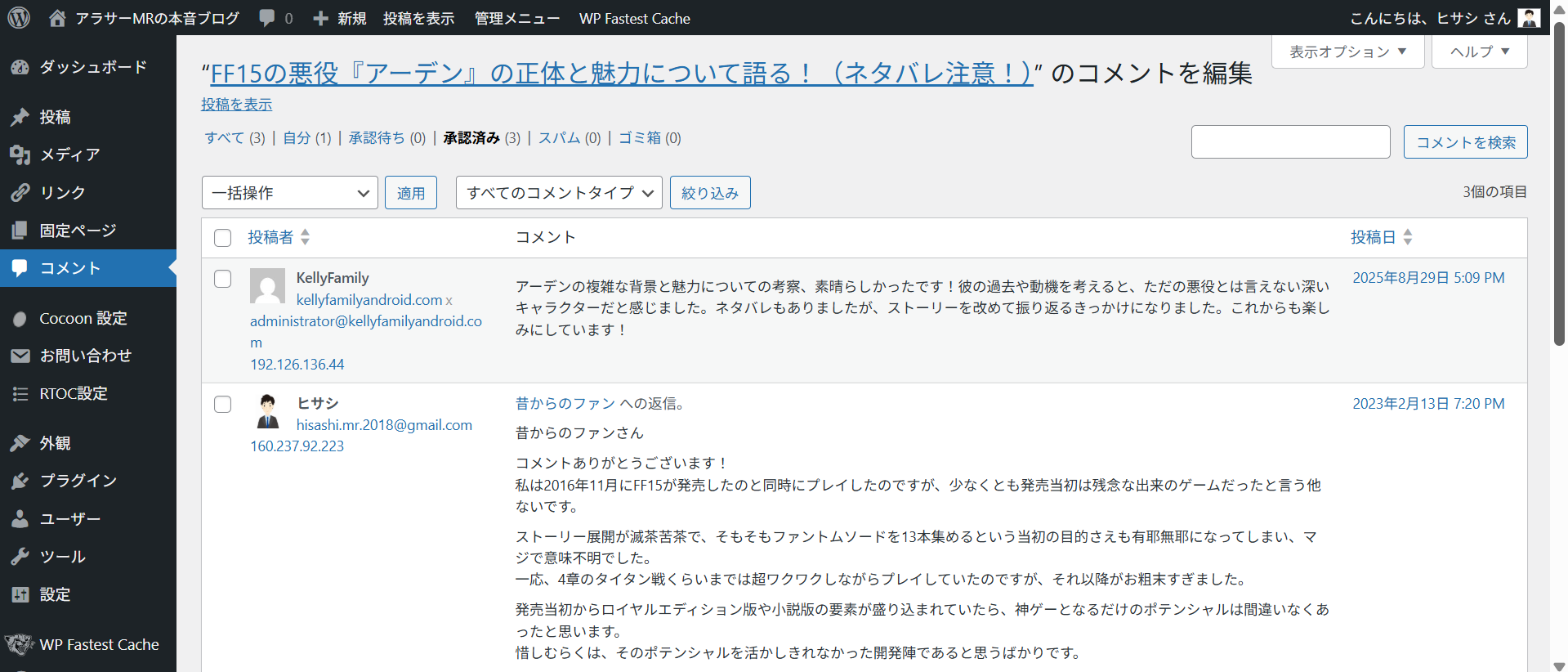Click the ユーザー person icon
Image resolution: width=1568 pixels, height=672 pixels.
pyautogui.click(x=20, y=519)
